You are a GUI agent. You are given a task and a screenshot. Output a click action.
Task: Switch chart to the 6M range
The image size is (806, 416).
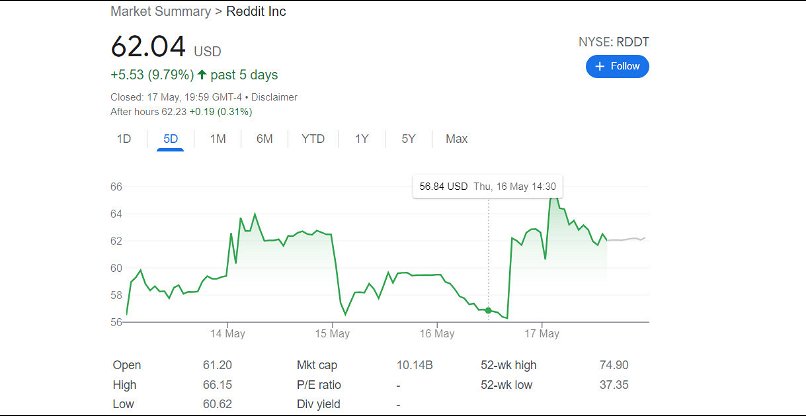(264, 139)
